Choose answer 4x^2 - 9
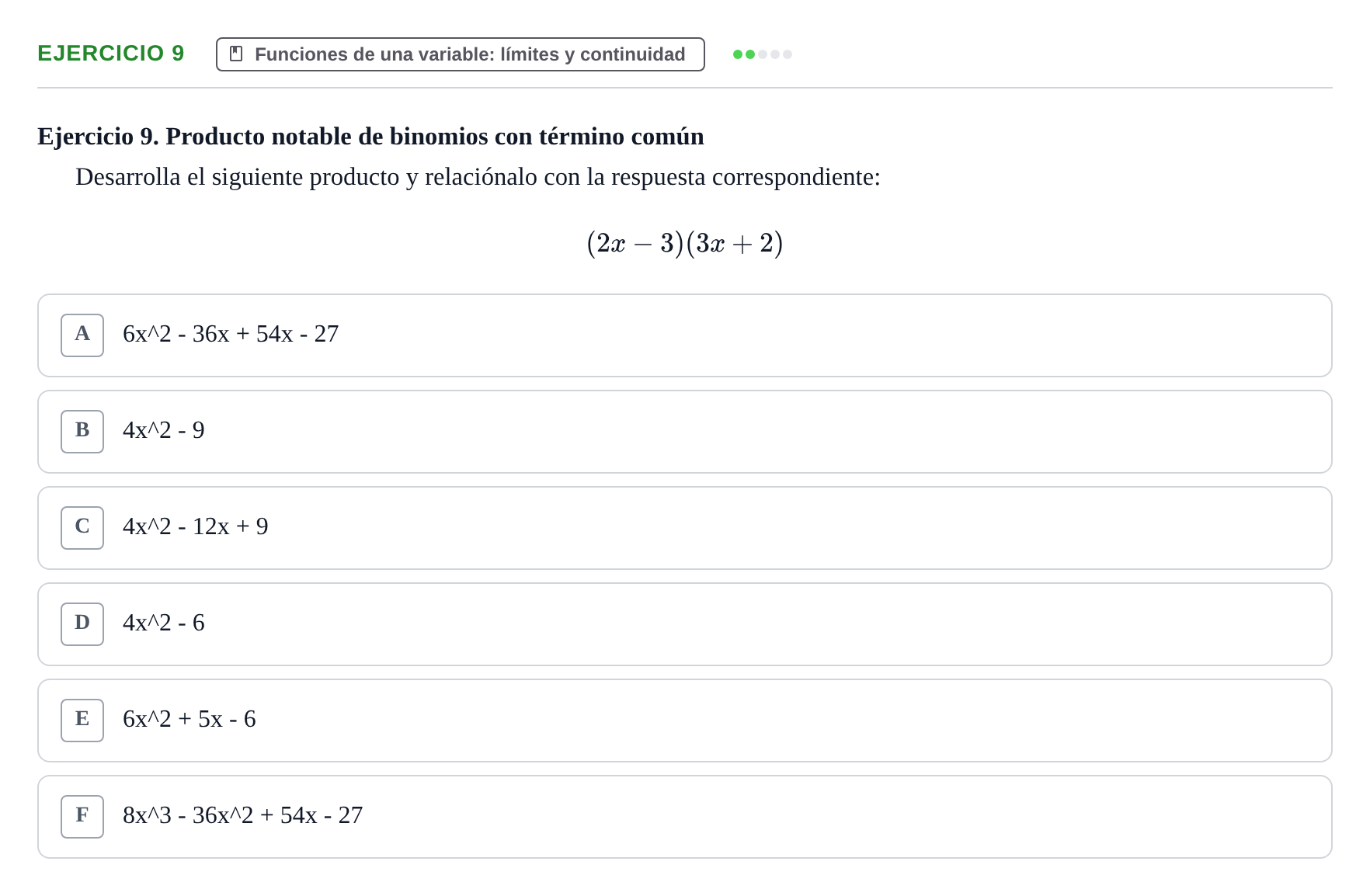The height and width of the screenshot is (896, 1370). [685, 432]
